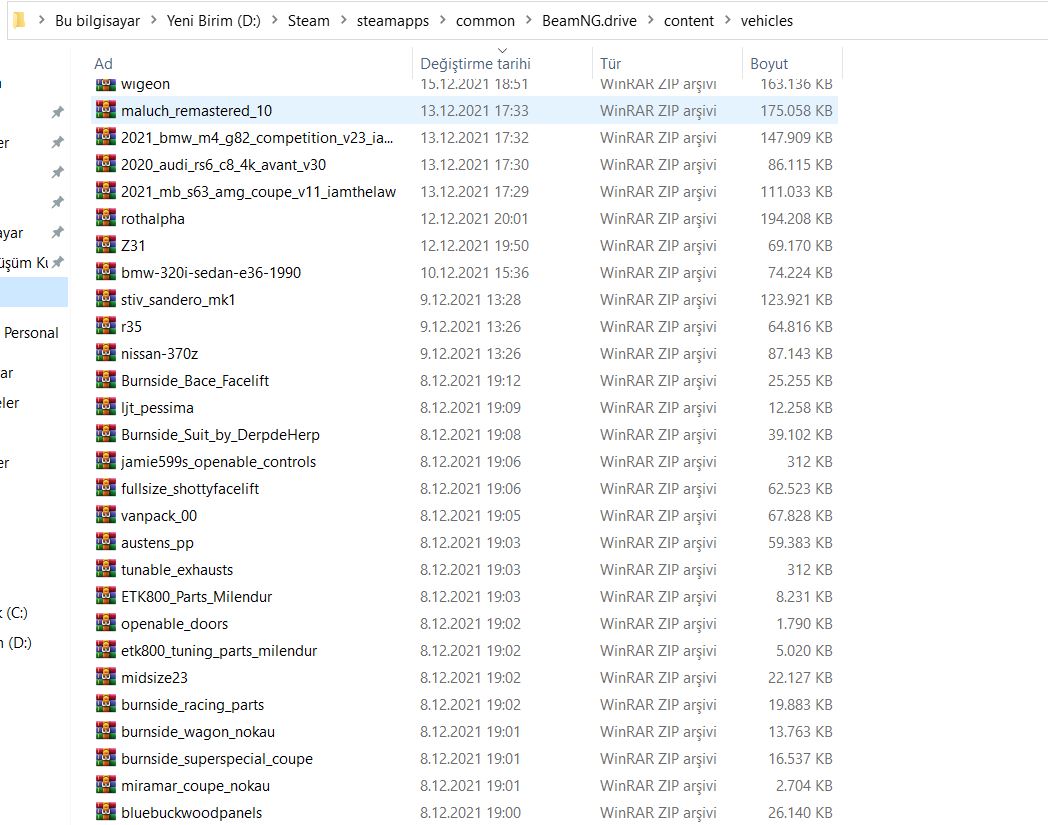The height and width of the screenshot is (825, 1048).
Task: Select the archive icon next to midsize23
Action: point(106,677)
